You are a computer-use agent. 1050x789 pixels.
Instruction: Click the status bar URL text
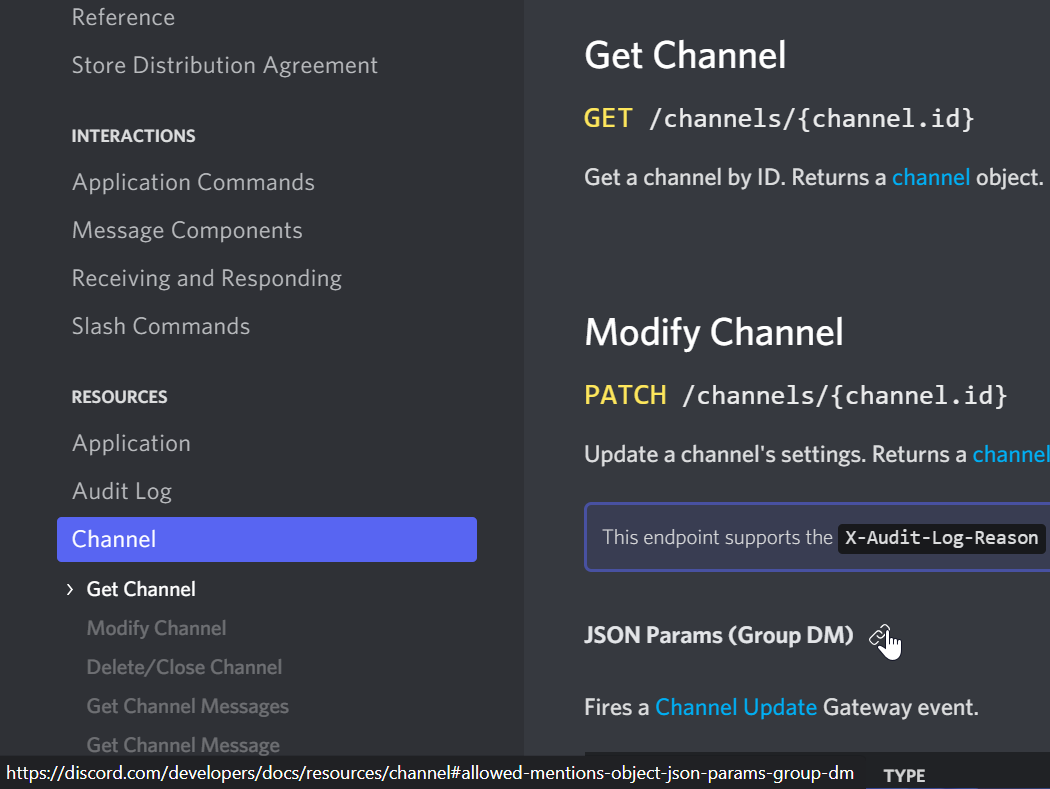tap(430, 774)
